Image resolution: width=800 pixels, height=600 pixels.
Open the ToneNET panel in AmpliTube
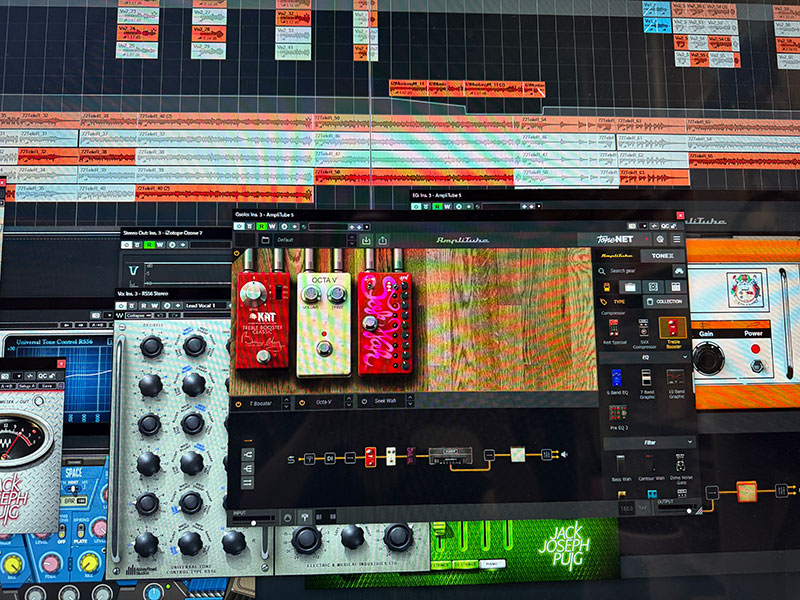615,239
